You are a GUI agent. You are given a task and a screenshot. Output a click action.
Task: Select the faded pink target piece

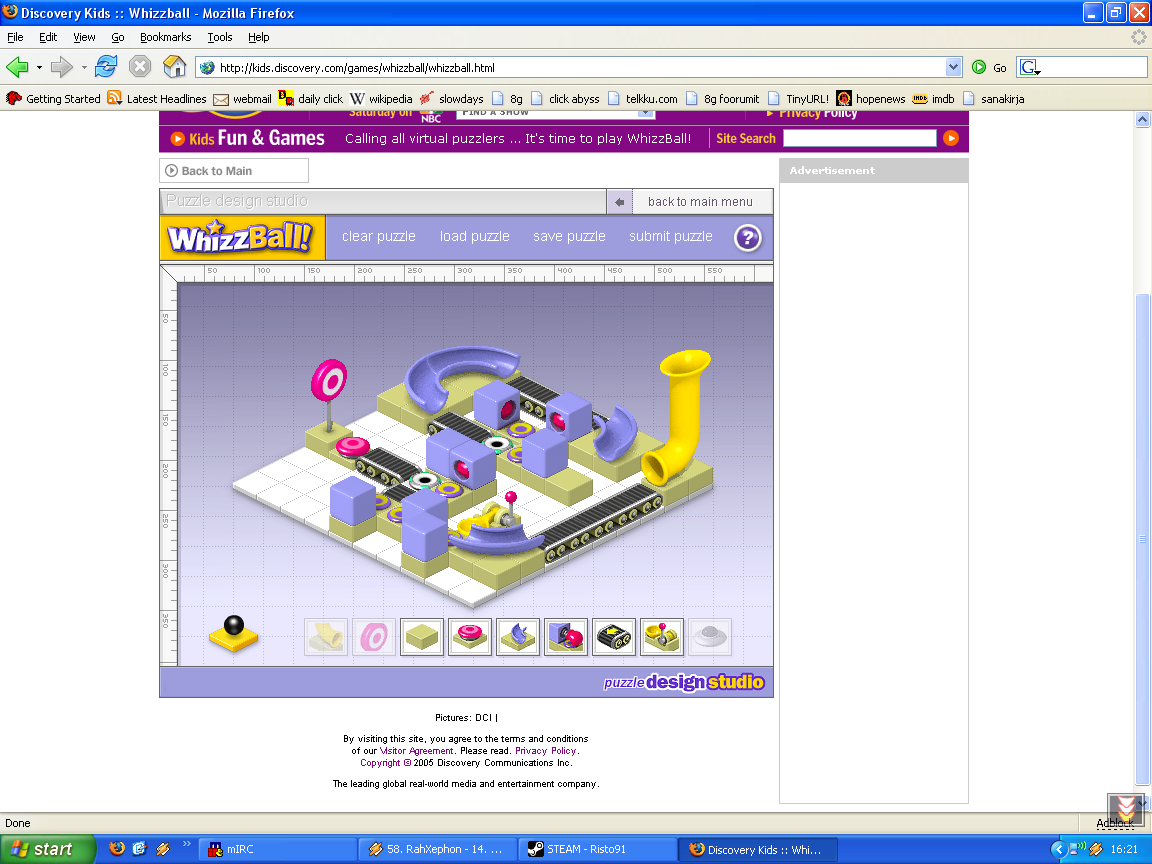pyautogui.click(x=374, y=637)
